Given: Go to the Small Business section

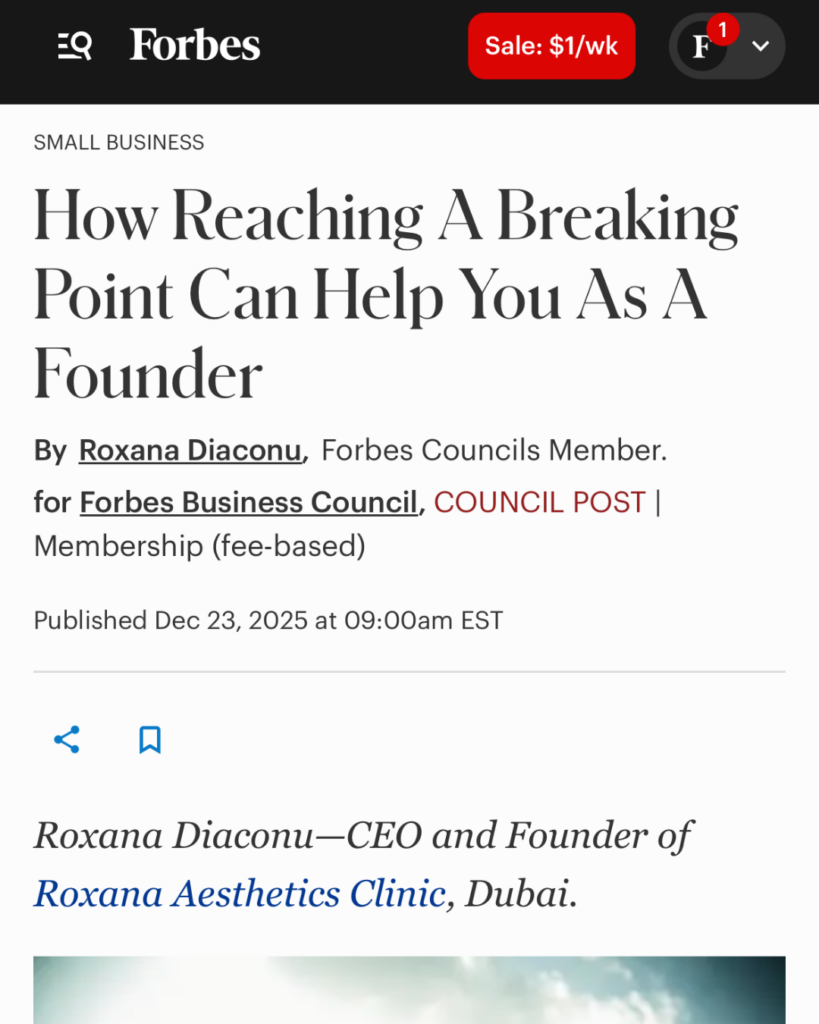Looking at the screenshot, I should 119,143.
